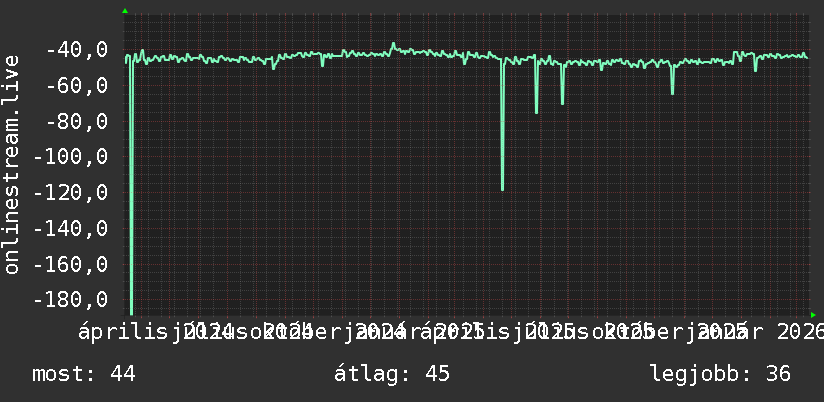This screenshot has width=824, height=402.
Task: Click the dip bottoming near -70
Action: (x=562, y=102)
